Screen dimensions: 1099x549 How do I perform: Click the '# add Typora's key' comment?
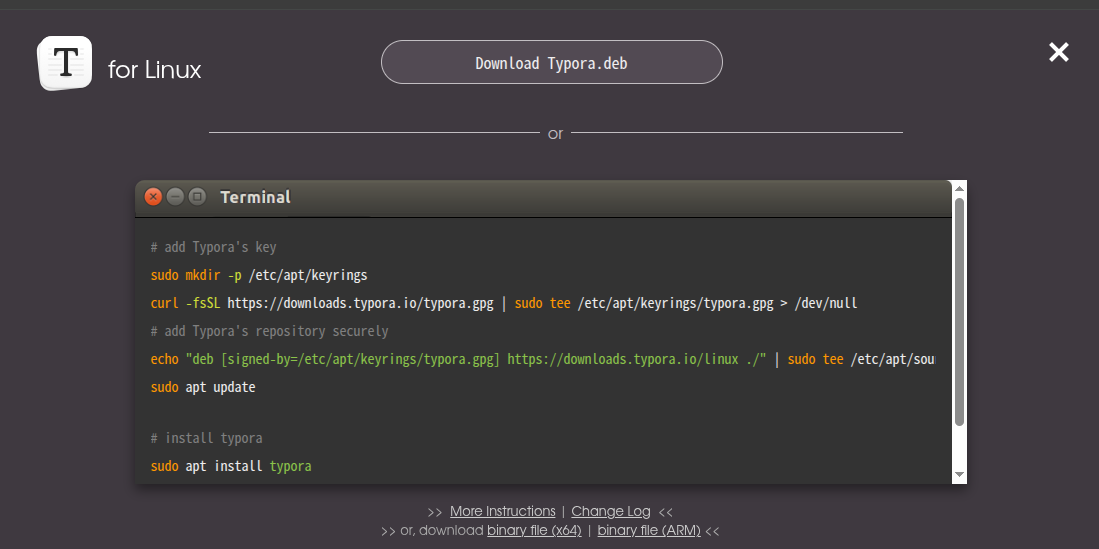[213, 248]
